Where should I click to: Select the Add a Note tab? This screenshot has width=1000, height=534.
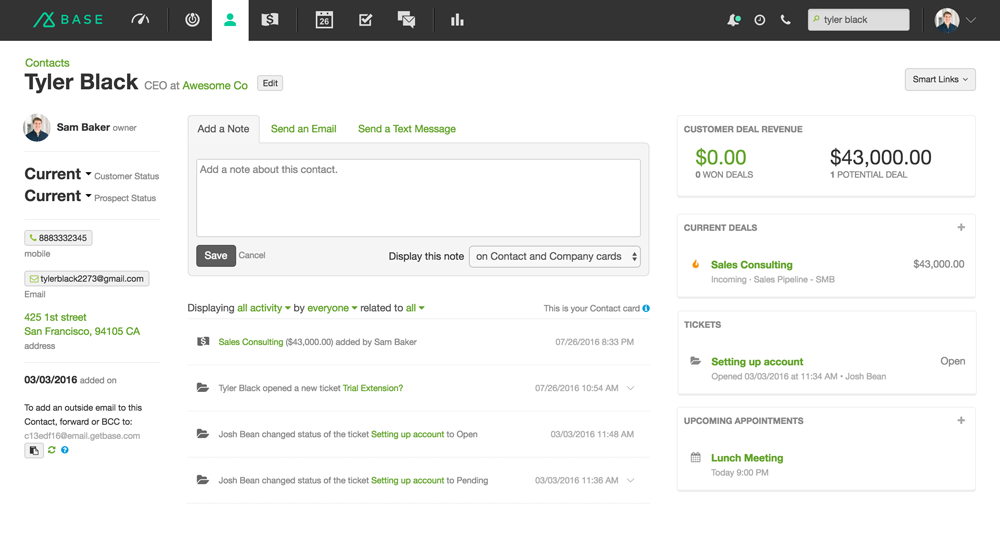pyautogui.click(x=223, y=129)
